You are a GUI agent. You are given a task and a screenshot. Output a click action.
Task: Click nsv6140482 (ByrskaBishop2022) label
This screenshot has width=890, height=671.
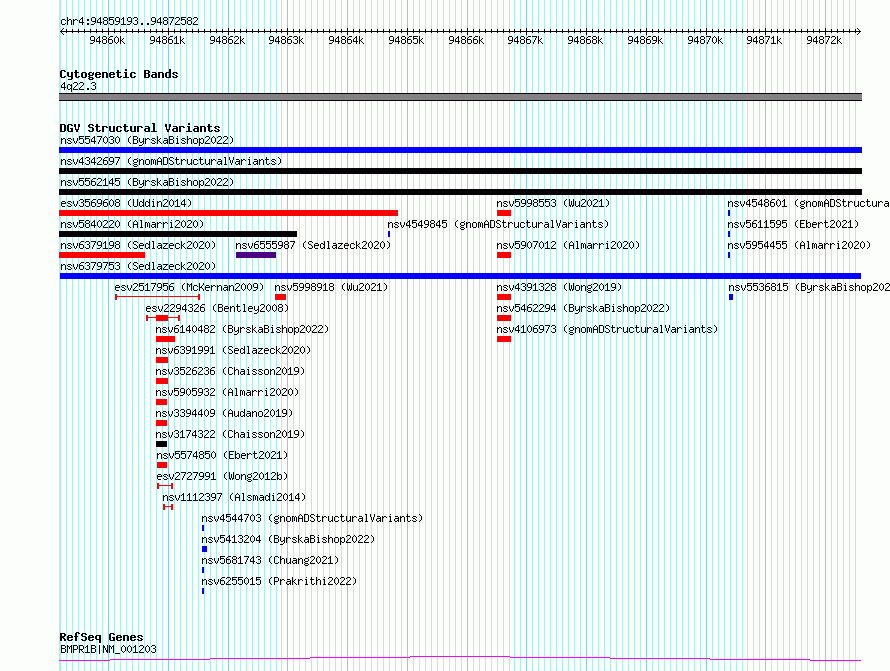[x=242, y=329]
